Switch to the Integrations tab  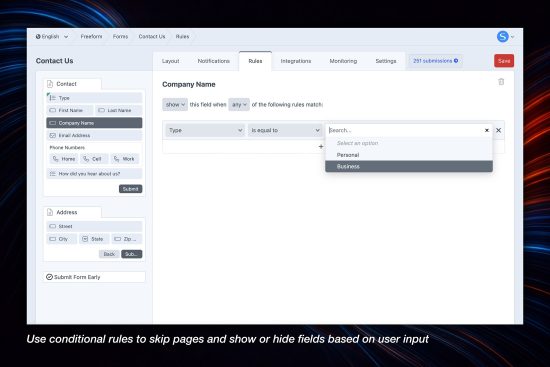pos(296,61)
